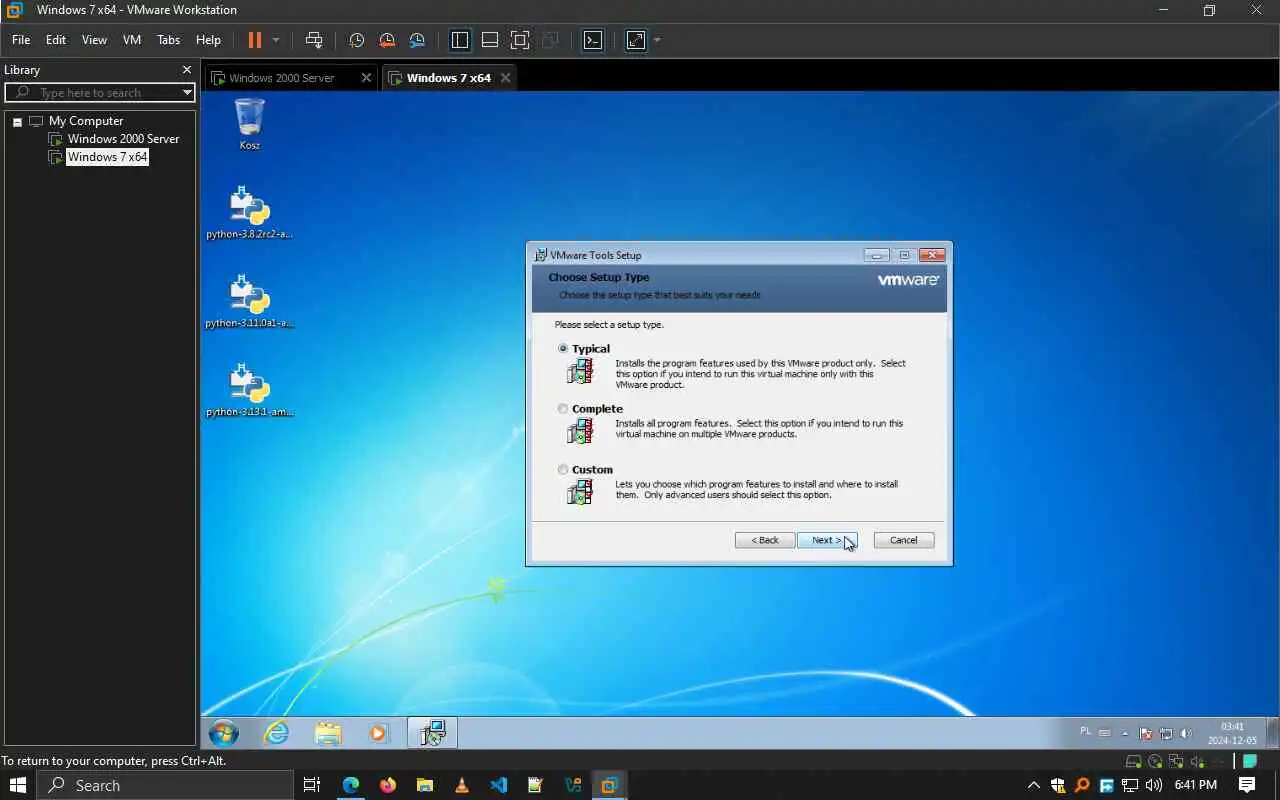1280x800 pixels.
Task: Cancel the VMware Tools Setup
Action: coord(904,540)
